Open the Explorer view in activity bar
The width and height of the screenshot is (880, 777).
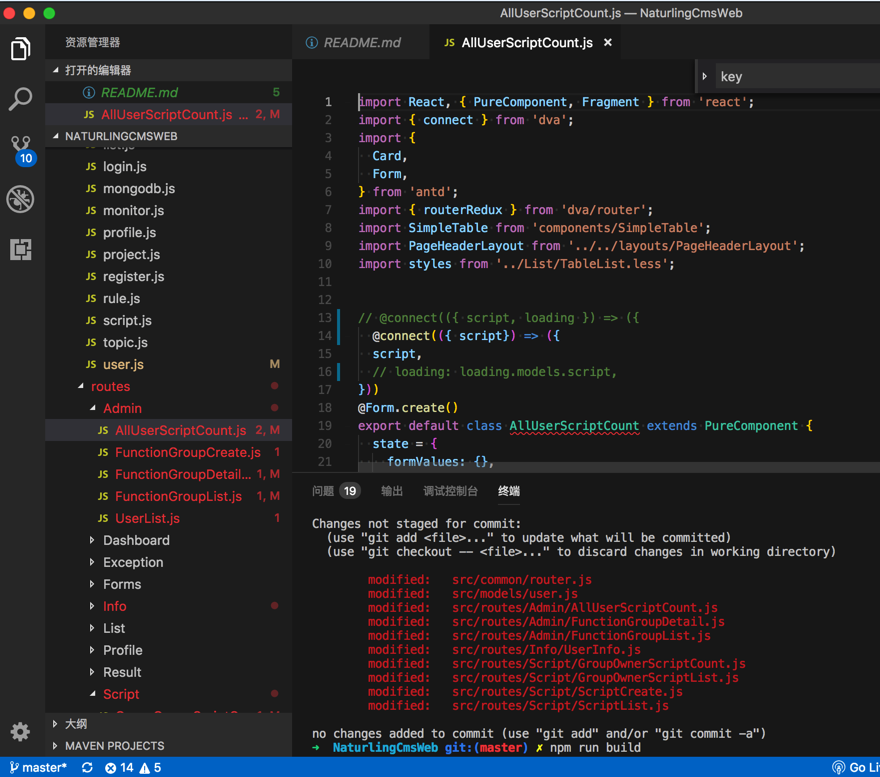(x=21, y=49)
